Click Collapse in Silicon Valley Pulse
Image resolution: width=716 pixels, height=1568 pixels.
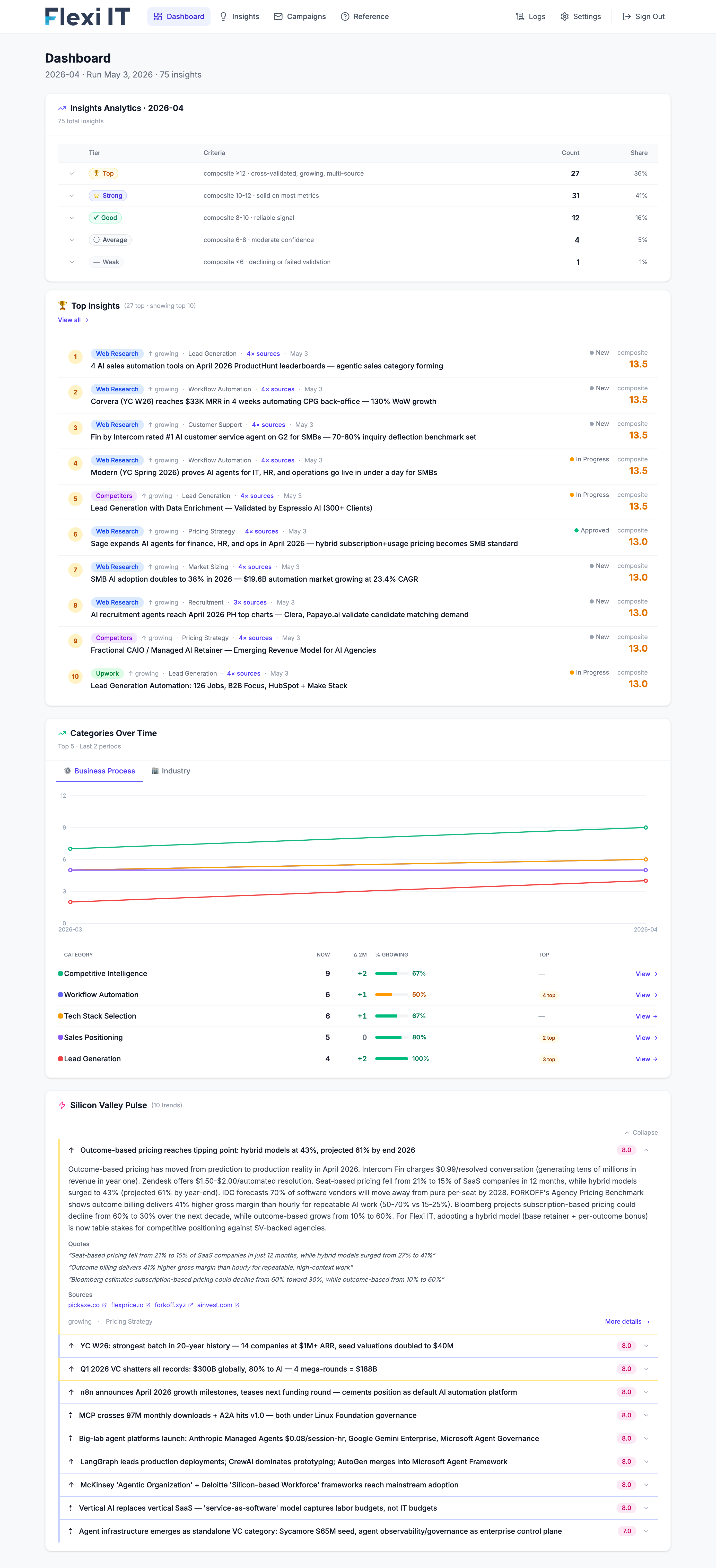point(641,1133)
